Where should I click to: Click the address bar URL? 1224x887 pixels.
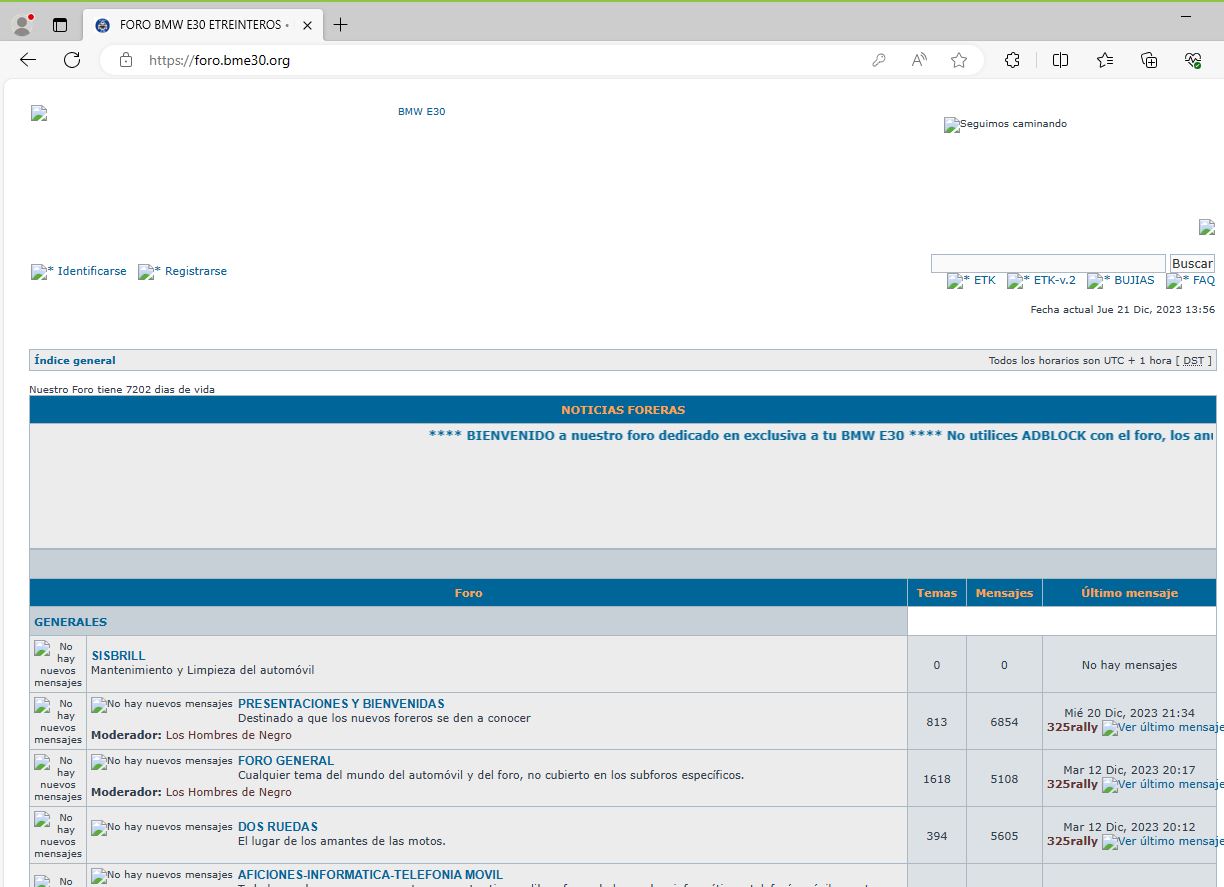(x=219, y=60)
